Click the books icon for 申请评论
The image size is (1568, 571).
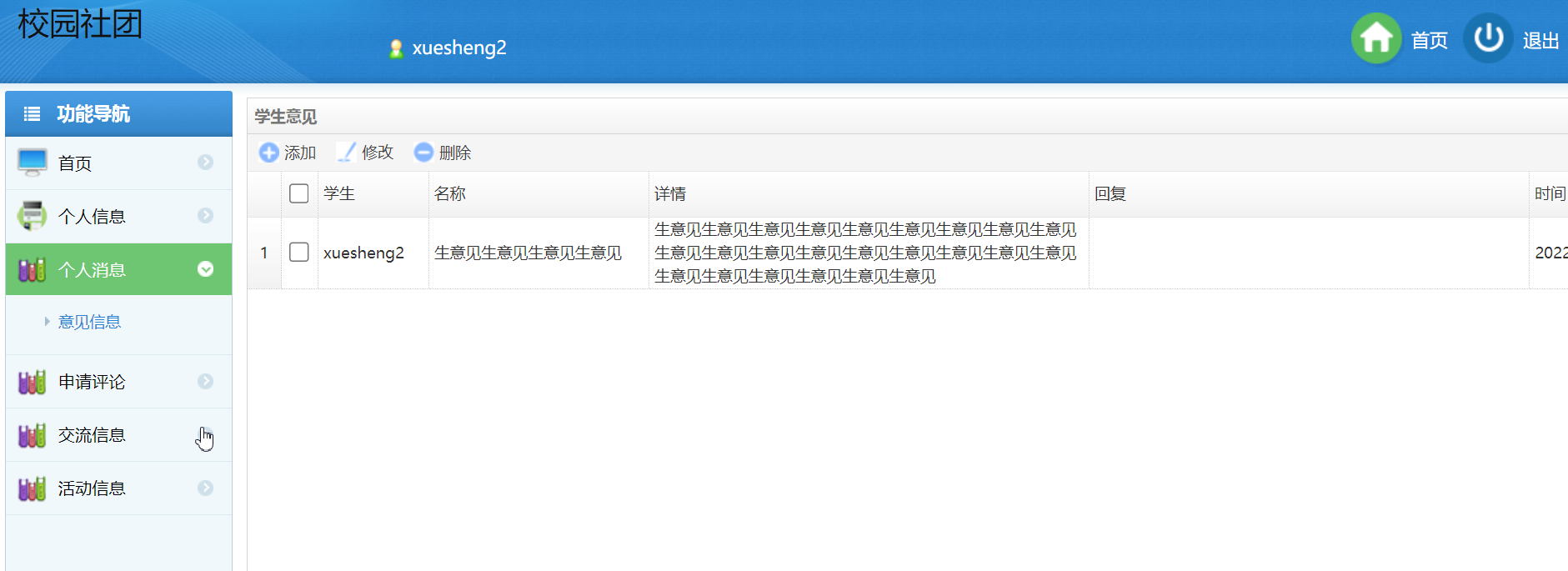click(33, 382)
